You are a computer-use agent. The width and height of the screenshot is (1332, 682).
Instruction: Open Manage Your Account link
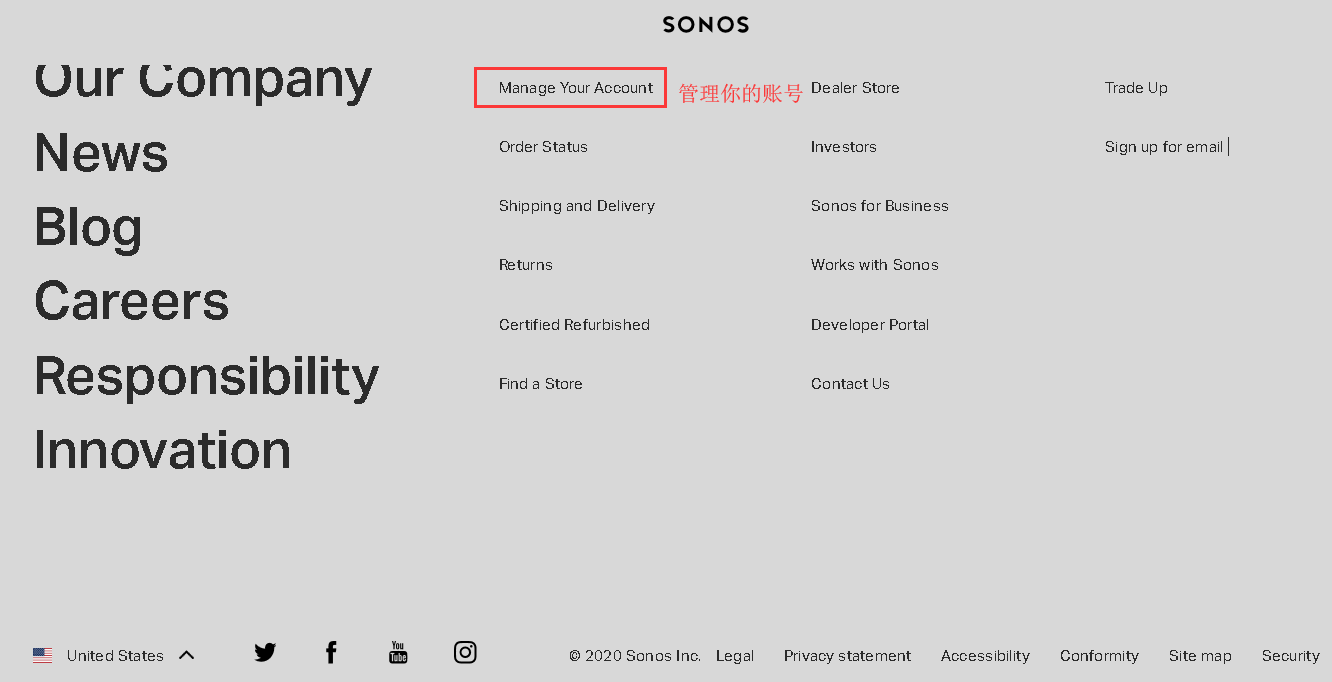(576, 88)
